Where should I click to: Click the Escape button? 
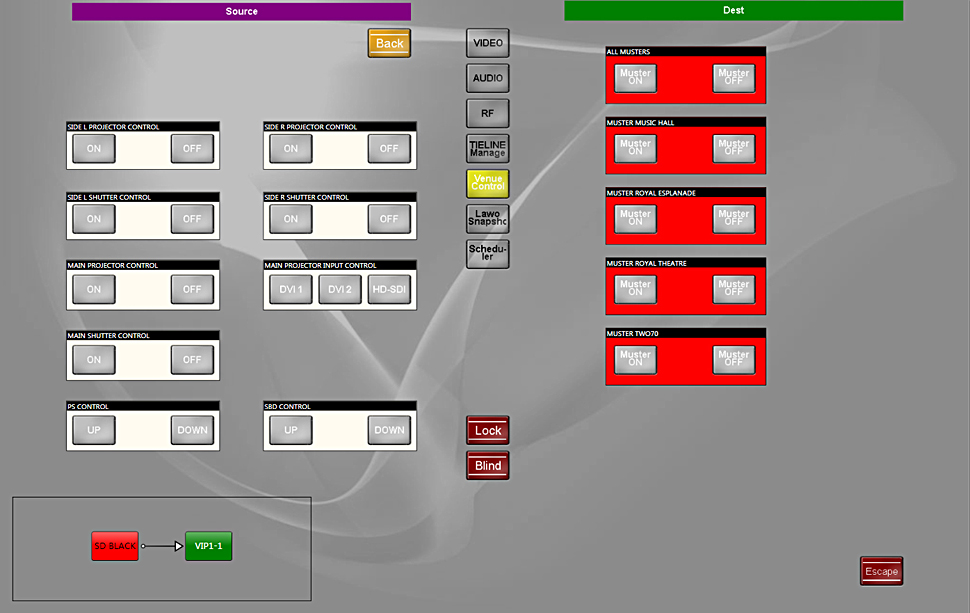(881, 571)
